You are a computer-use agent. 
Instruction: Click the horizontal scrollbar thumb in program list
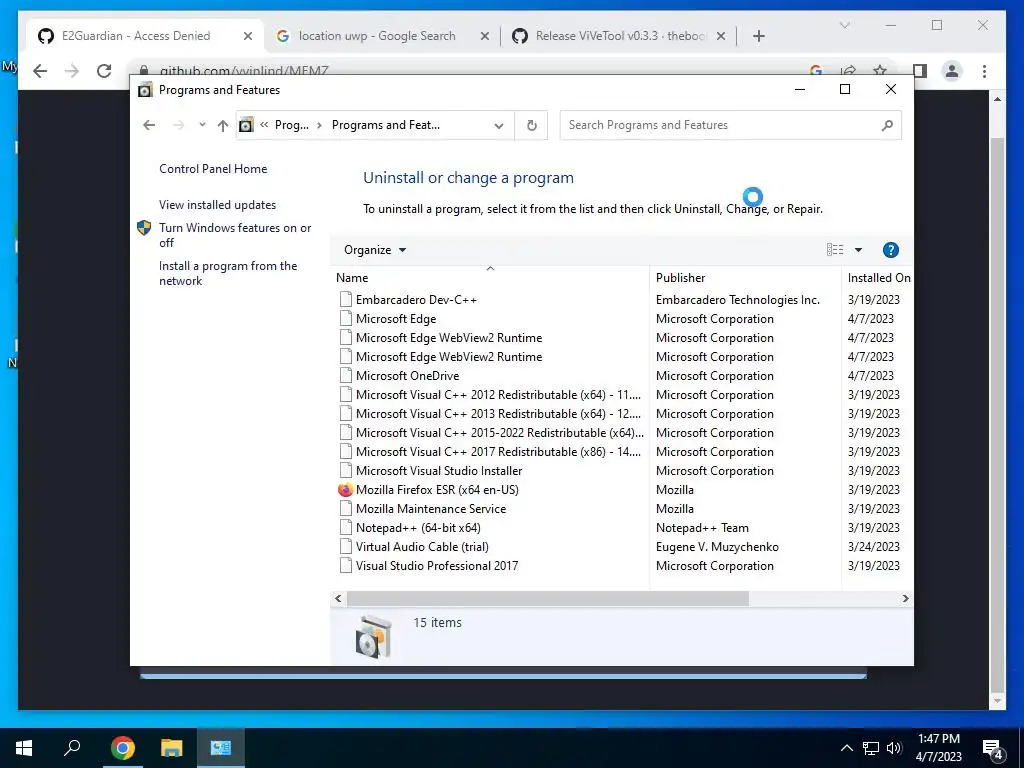pyautogui.click(x=547, y=598)
